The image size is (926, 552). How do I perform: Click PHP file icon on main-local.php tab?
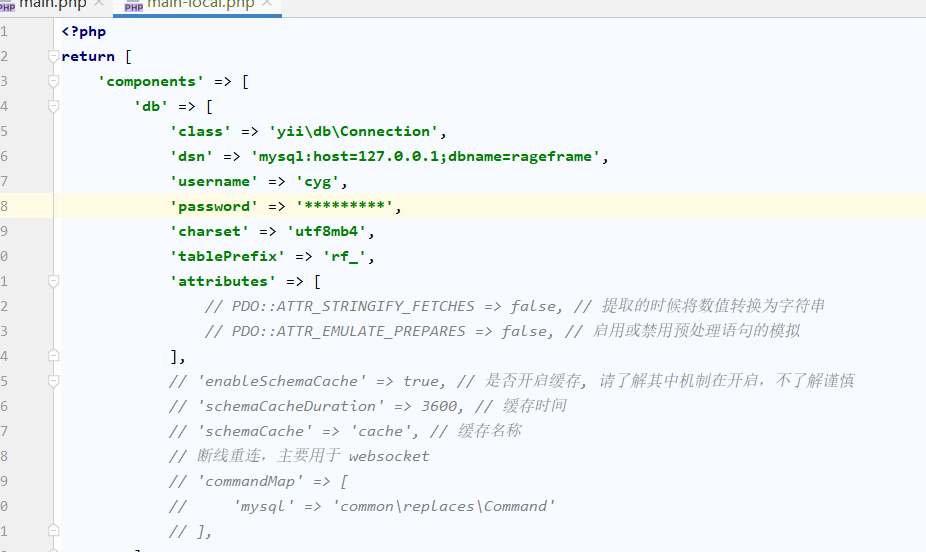133,6
